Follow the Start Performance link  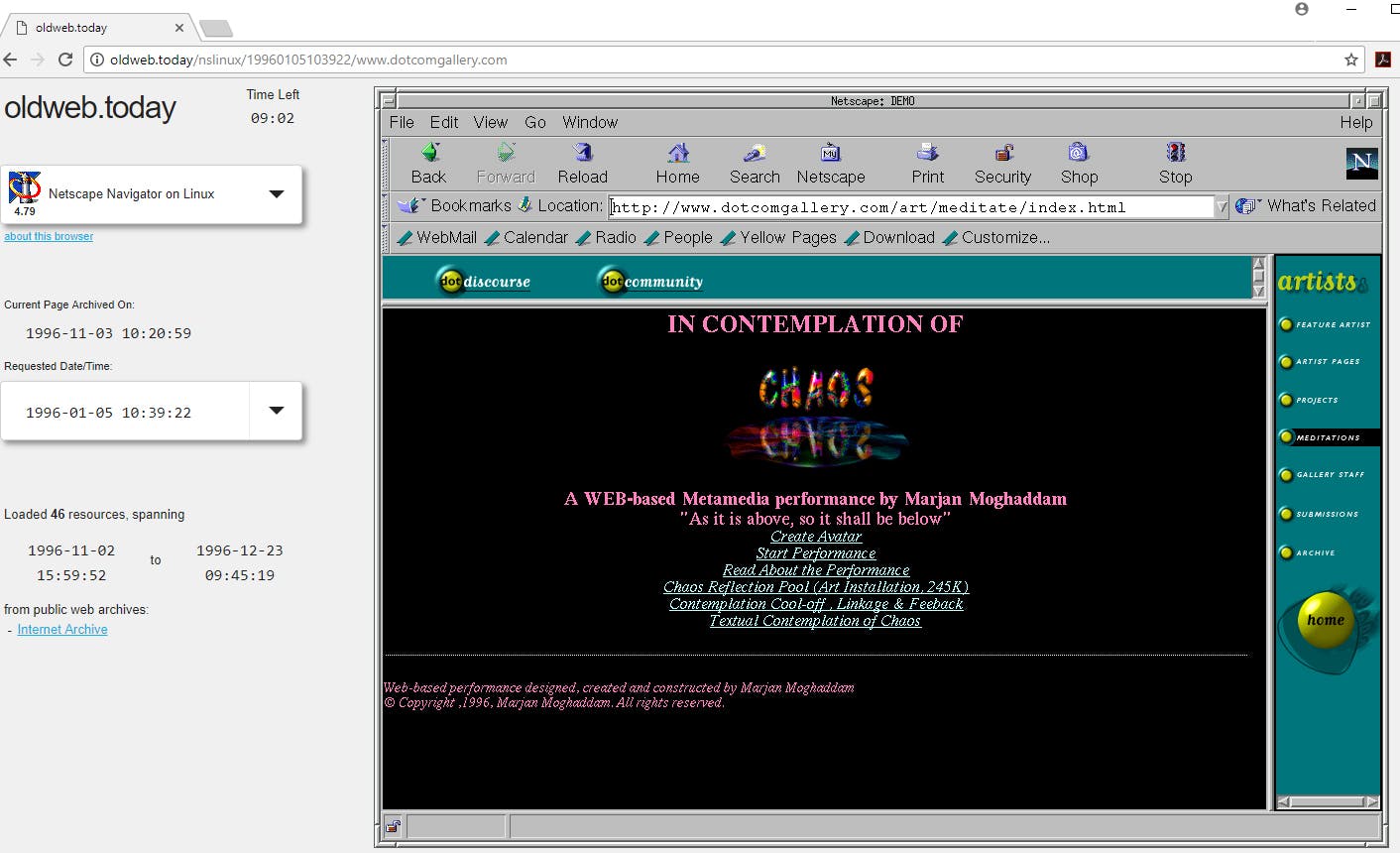816,553
